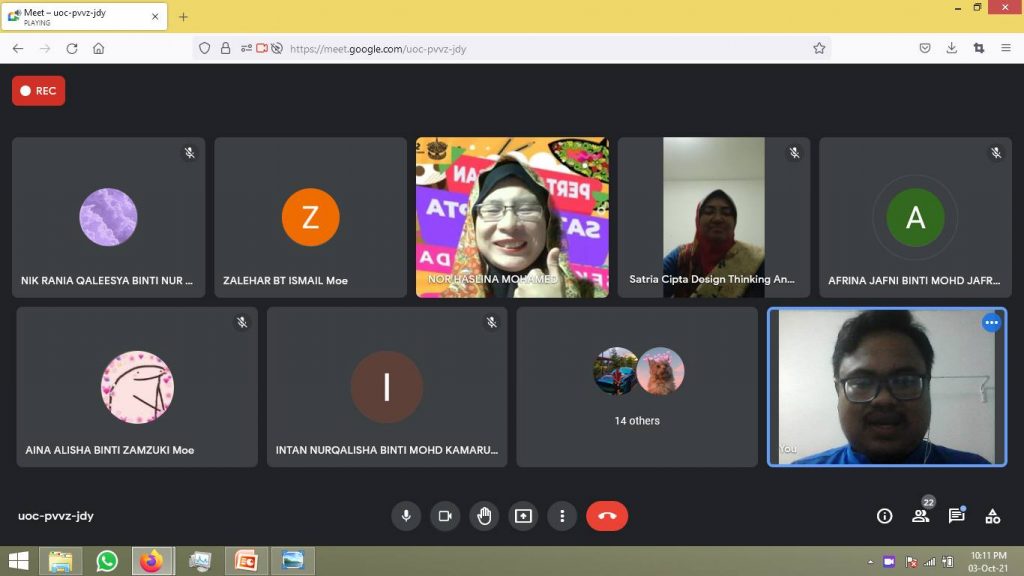Click the REC recording indicator
Screen dimensions: 1024x576
click(x=39, y=91)
